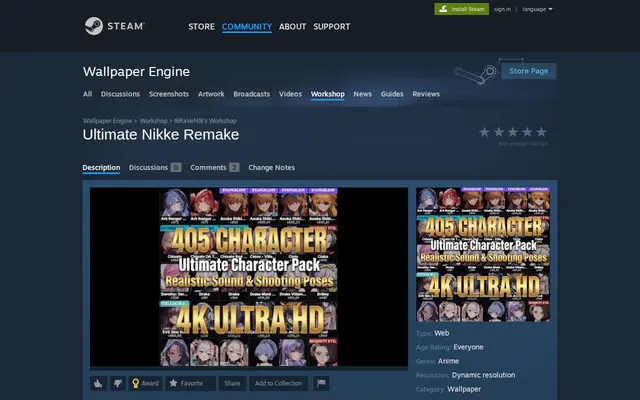Select the All hub tab
The image size is (640, 400).
click(x=87, y=94)
